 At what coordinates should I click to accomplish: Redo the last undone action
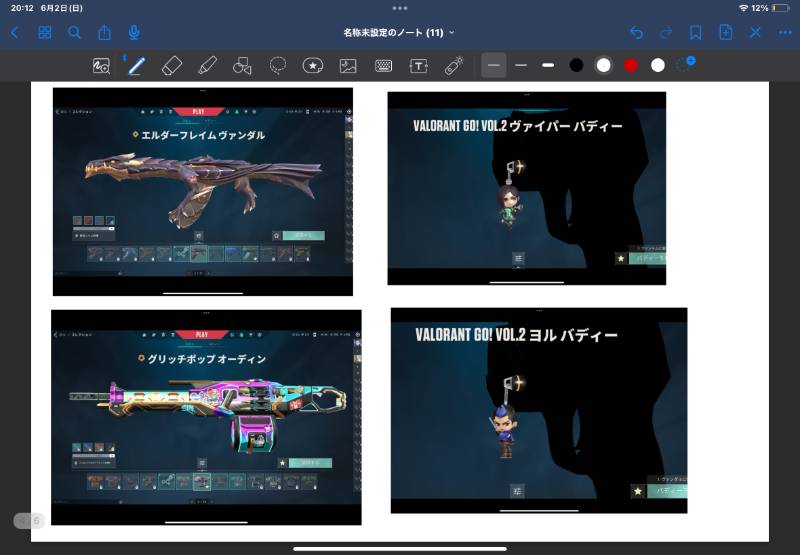pyautogui.click(x=666, y=33)
